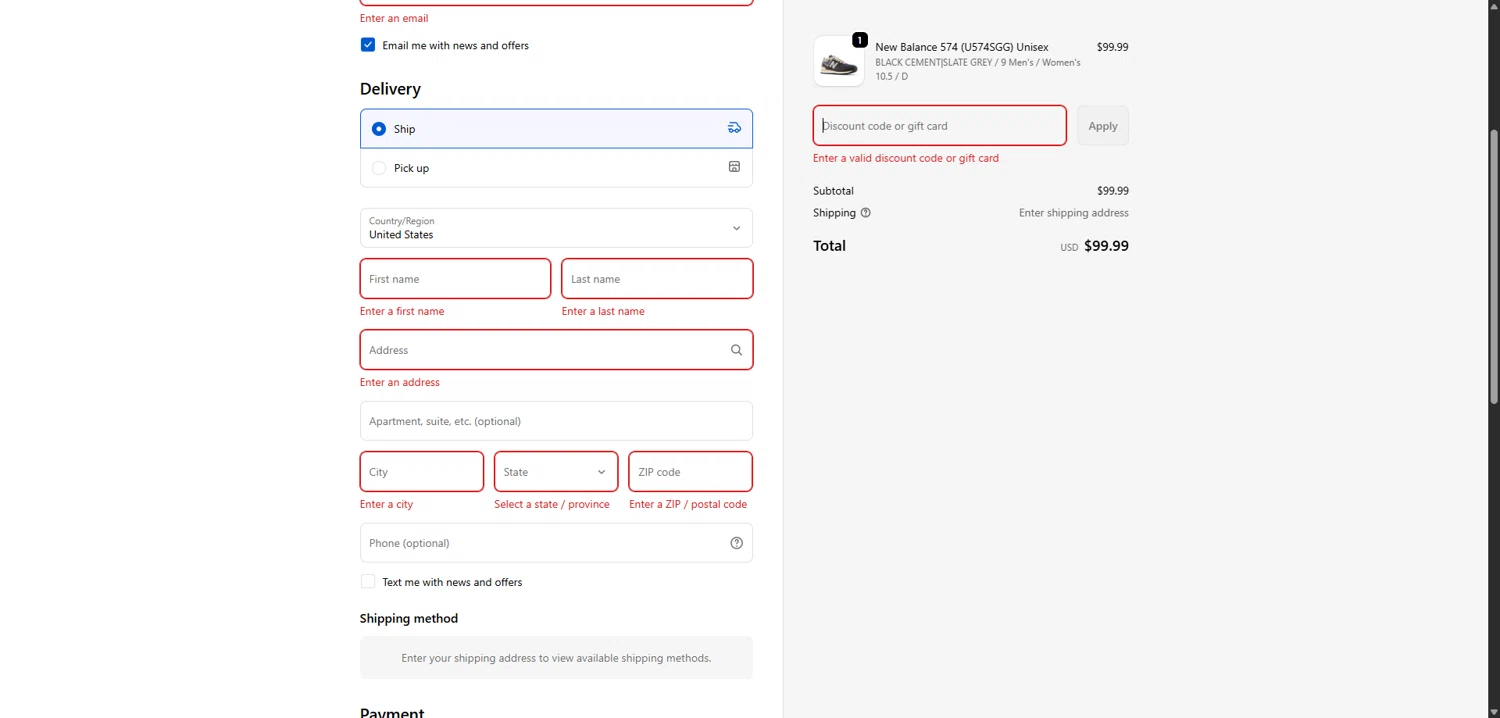Screen dimensions: 1500x718
Task: Click the New Balance 574 product thumbnail
Action: 839,62
